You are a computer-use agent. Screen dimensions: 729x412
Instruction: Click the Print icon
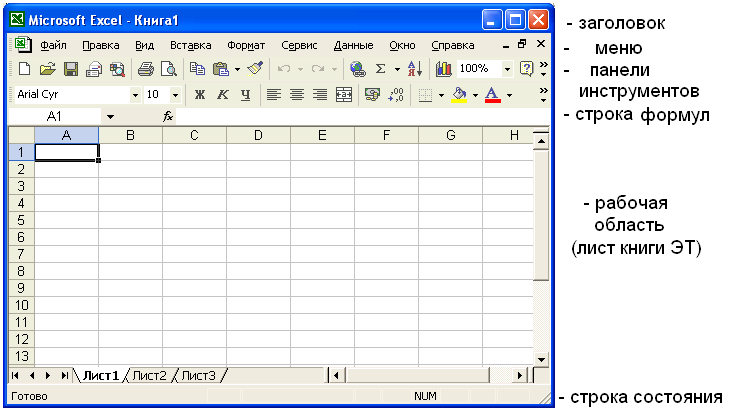pos(146,69)
